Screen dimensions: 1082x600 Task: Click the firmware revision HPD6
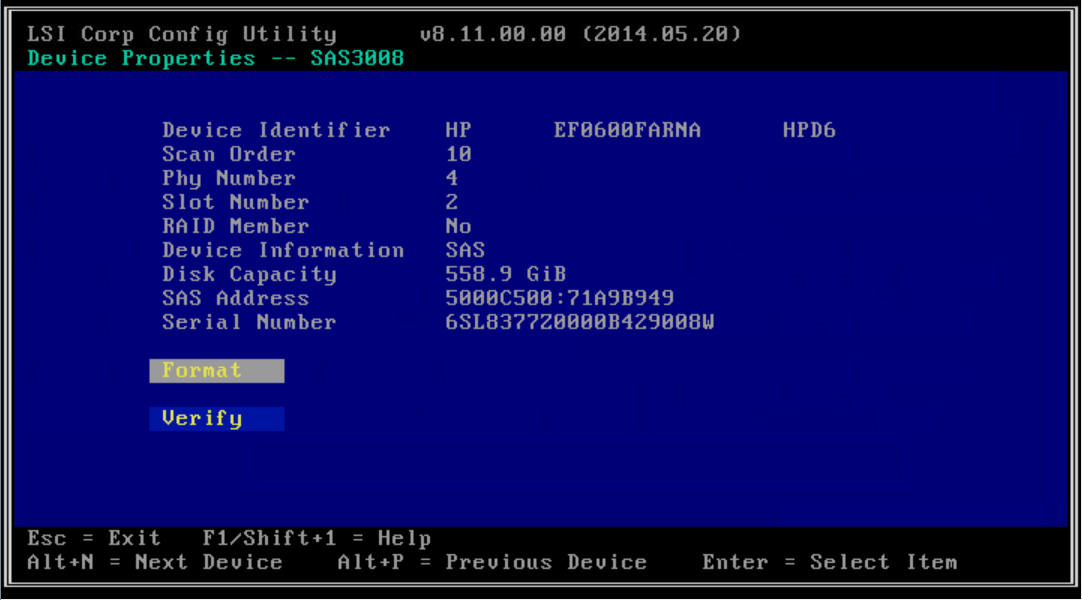[809, 130]
